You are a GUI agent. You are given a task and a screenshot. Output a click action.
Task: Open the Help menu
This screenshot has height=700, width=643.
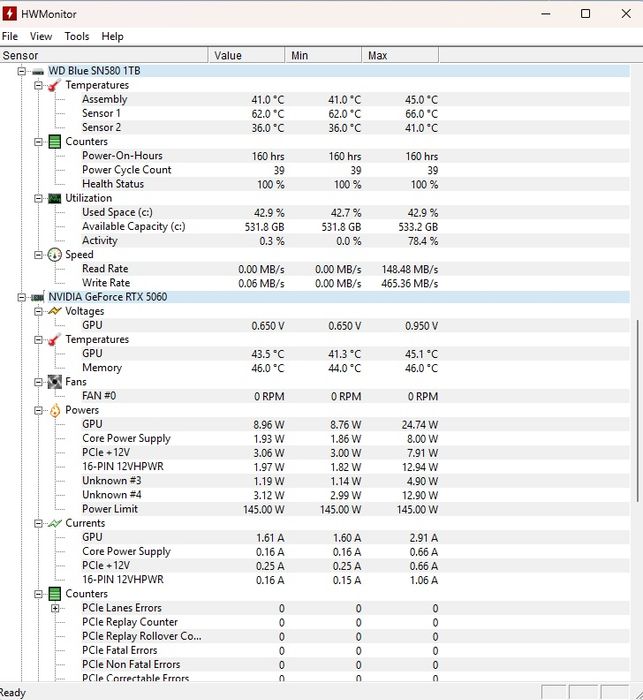pos(112,36)
